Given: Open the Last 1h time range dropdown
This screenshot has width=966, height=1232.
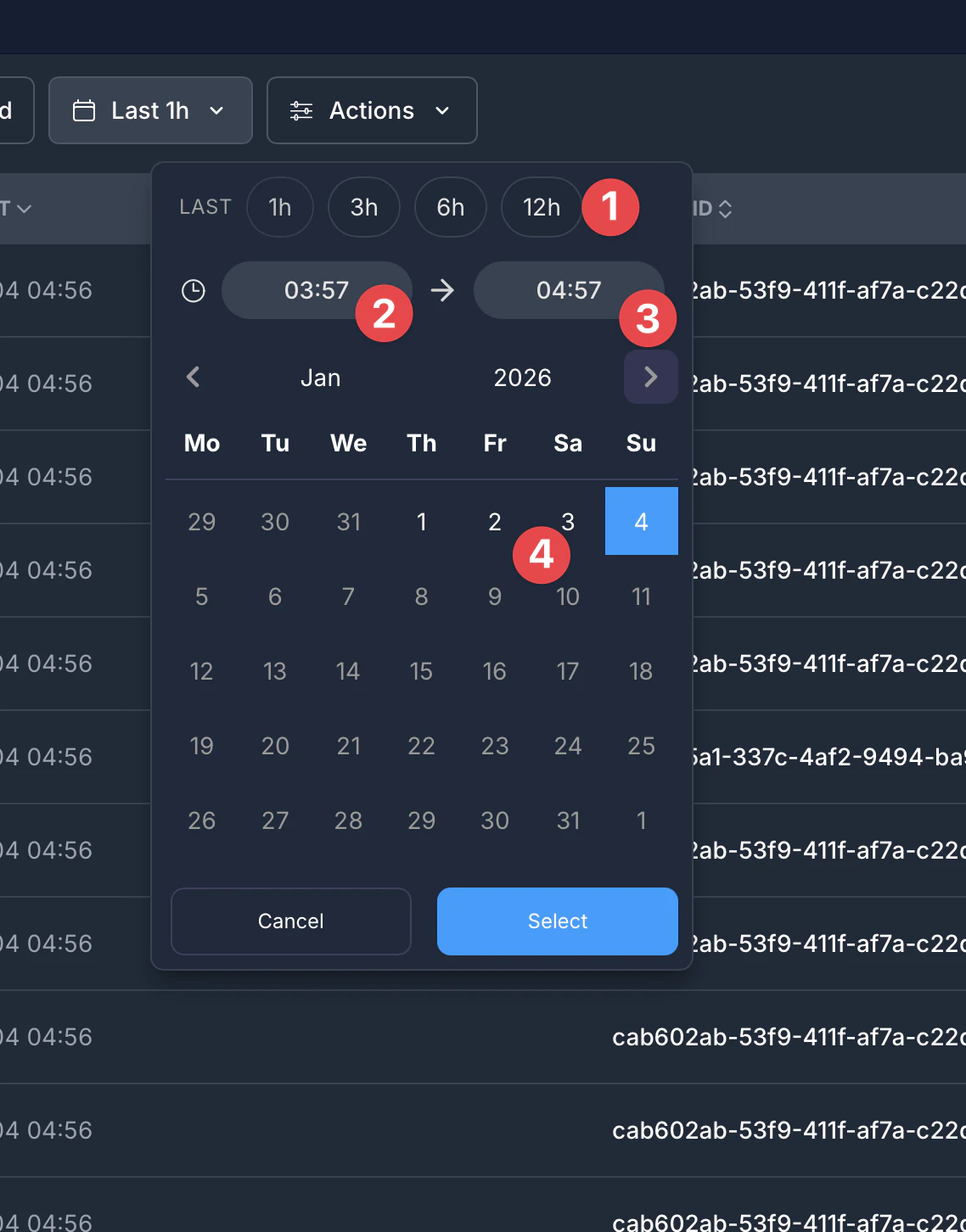Looking at the screenshot, I should pos(149,110).
